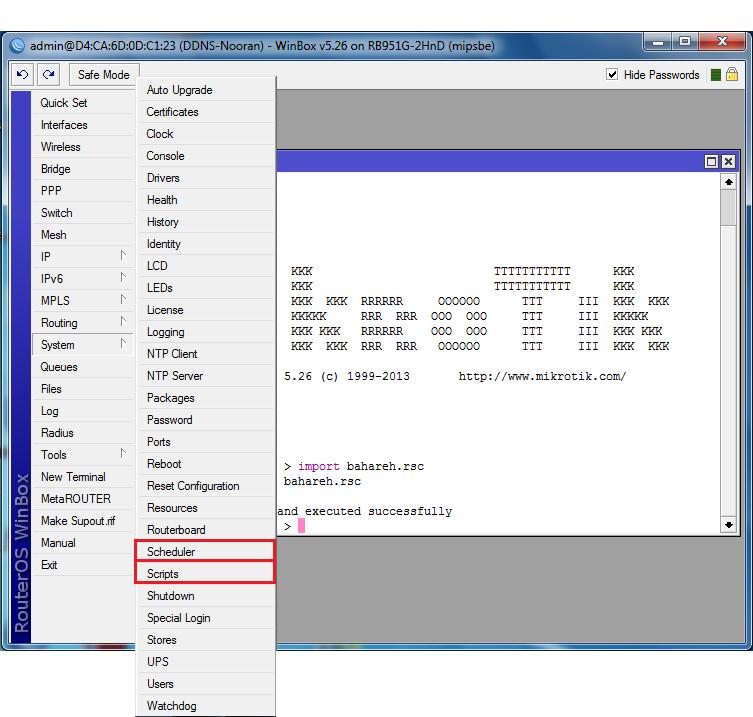Open the Switch menu
The image size is (753, 717).
tap(83, 213)
